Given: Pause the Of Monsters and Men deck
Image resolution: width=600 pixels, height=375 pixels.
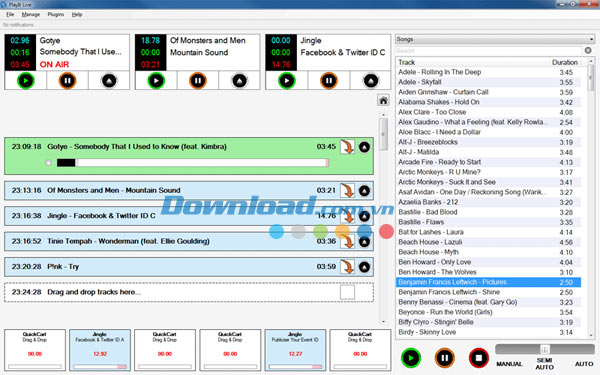Looking at the screenshot, I should coord(198,81).
